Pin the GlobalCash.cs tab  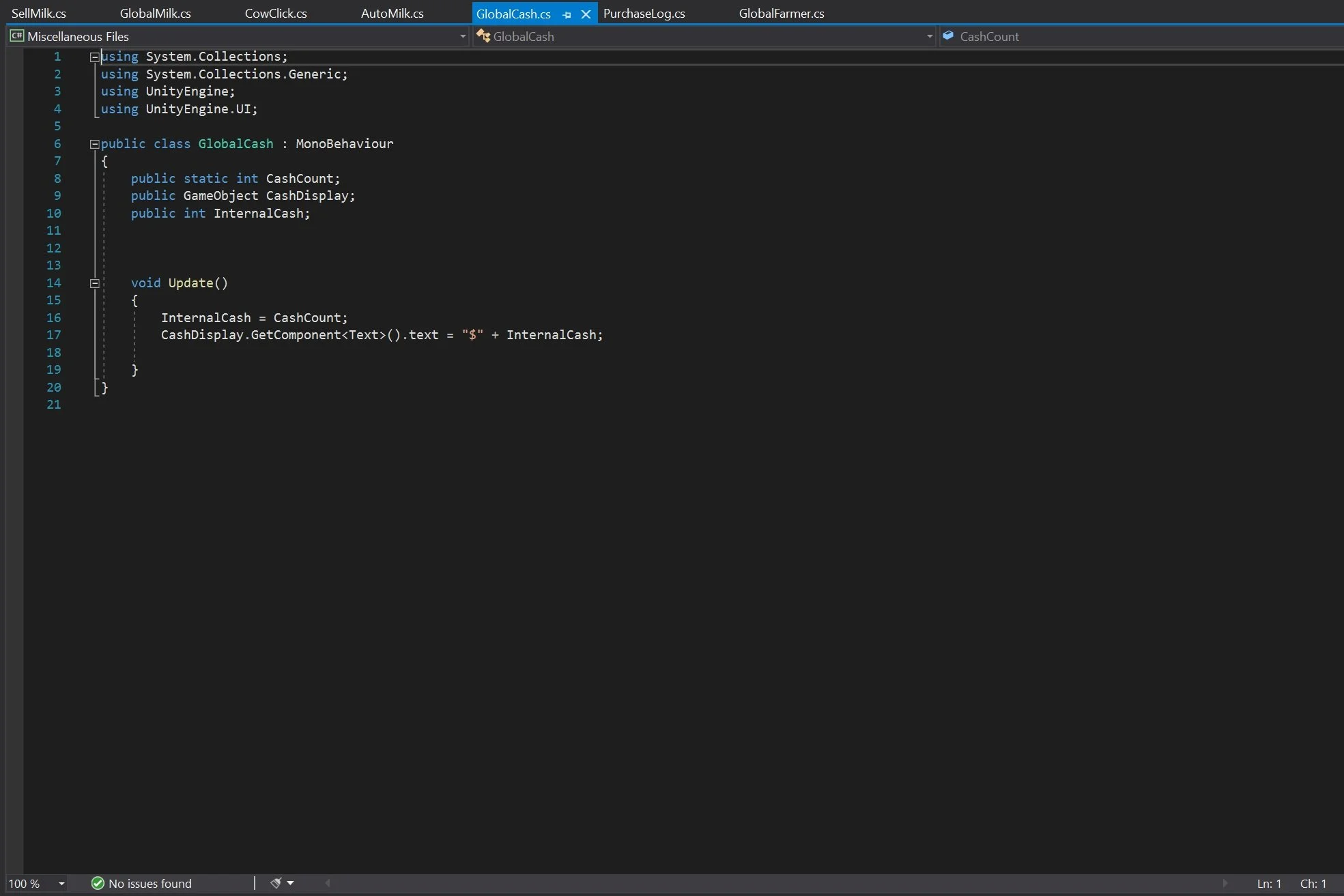(567, 14)
